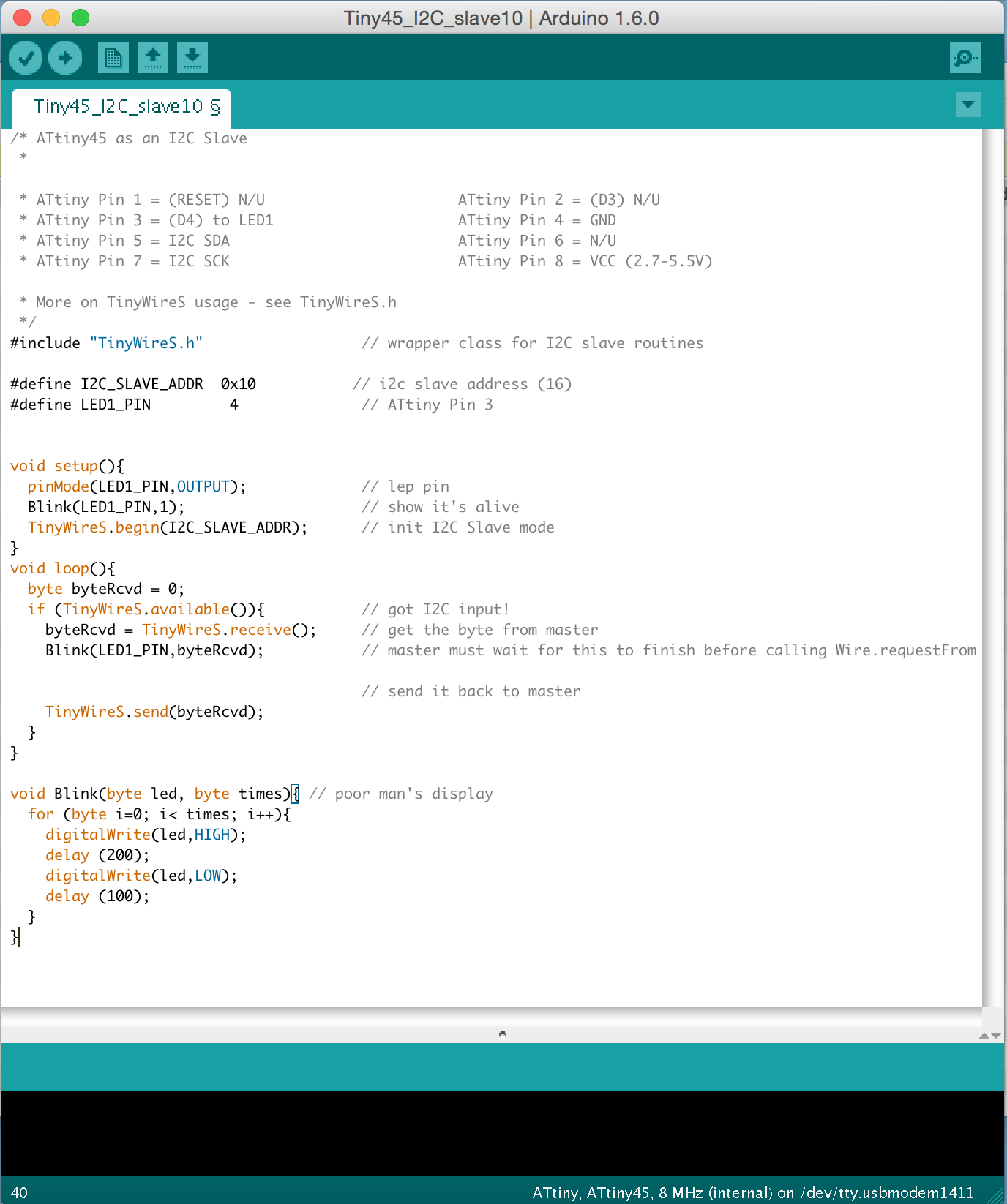This screenshot has height=1204, width=1007.
Task: Click the 'pinMode(LED1_PIN,OUTPUT);' statement
Action: click(x=137, y=486)
